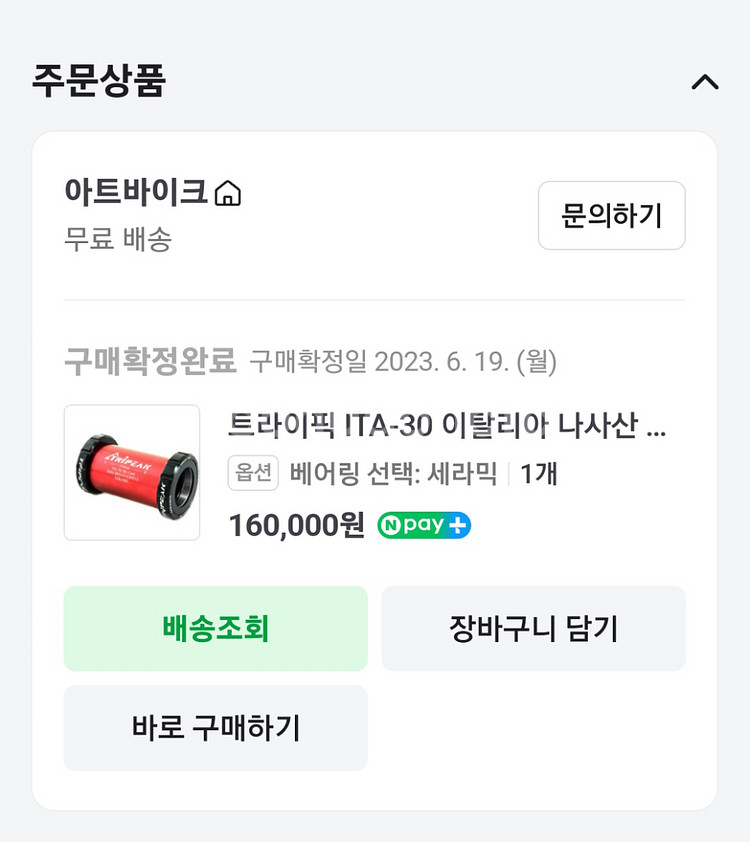This screenshot has width=750, height=842.
Task: Open the red bottom bracket product thumbnail
Action: click(132, 473)
